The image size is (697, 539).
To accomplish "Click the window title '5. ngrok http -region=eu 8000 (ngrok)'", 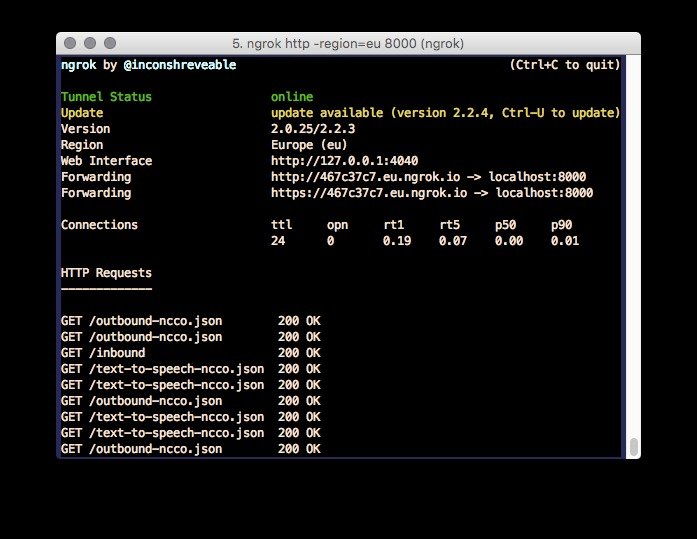I will (x=348, y=44).
